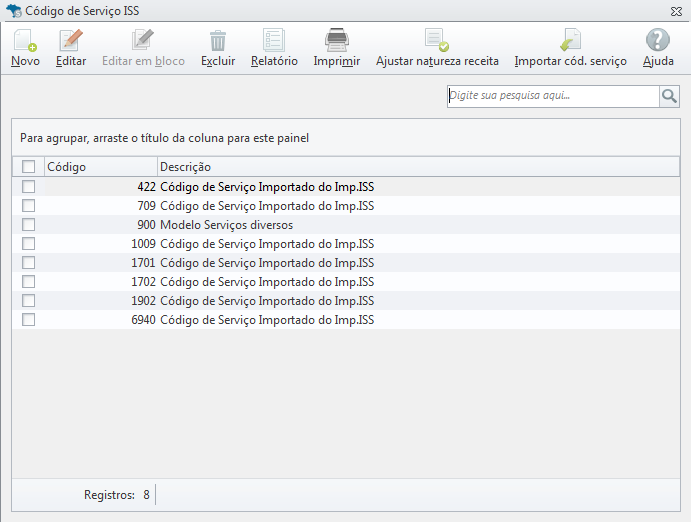Click the grayed Editar em bloco icon
Screen dimensions: 691x522
coord(143,40)
